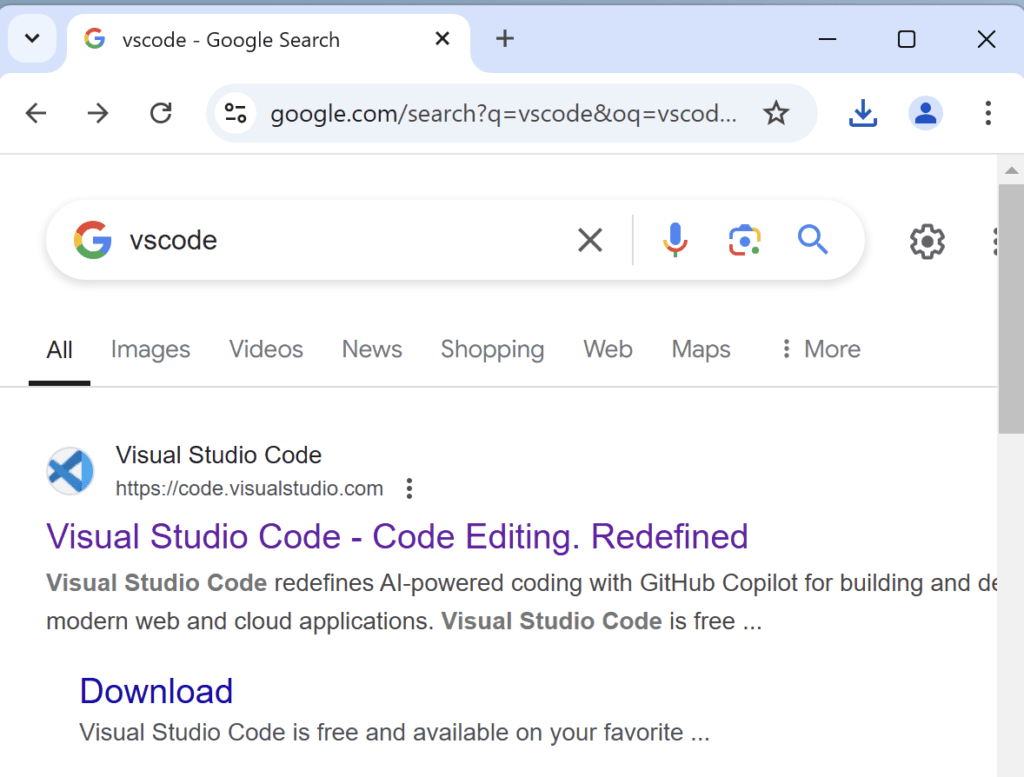Switch to the Shopping results tab
The image size is (1024, 777).
click(x=492, y=350)
